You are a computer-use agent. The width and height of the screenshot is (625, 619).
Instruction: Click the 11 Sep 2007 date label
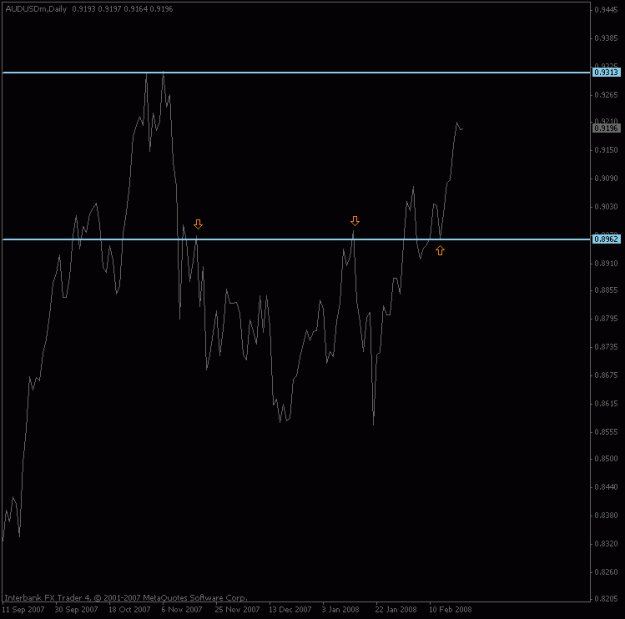[x=23, y=609]
